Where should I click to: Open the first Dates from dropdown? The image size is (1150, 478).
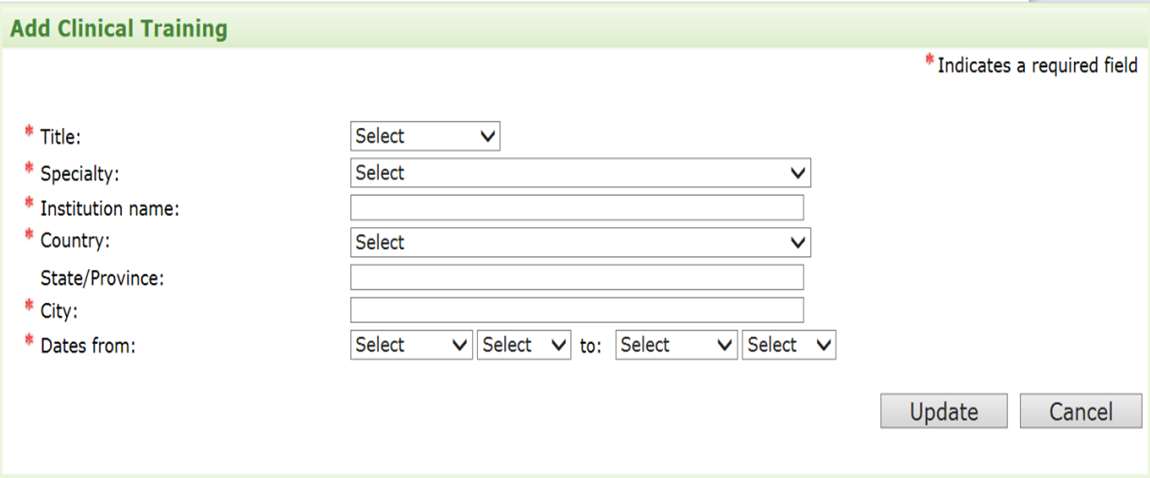(x=411, y=346)
